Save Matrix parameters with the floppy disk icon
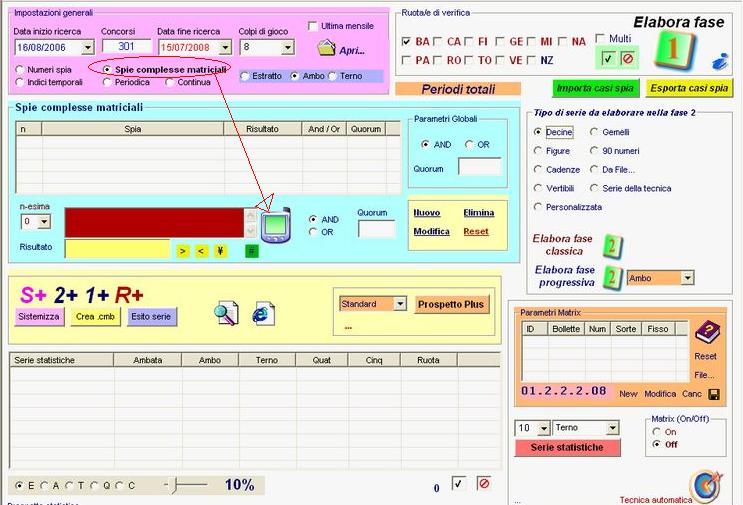The image size is (743, 505). 714,394
